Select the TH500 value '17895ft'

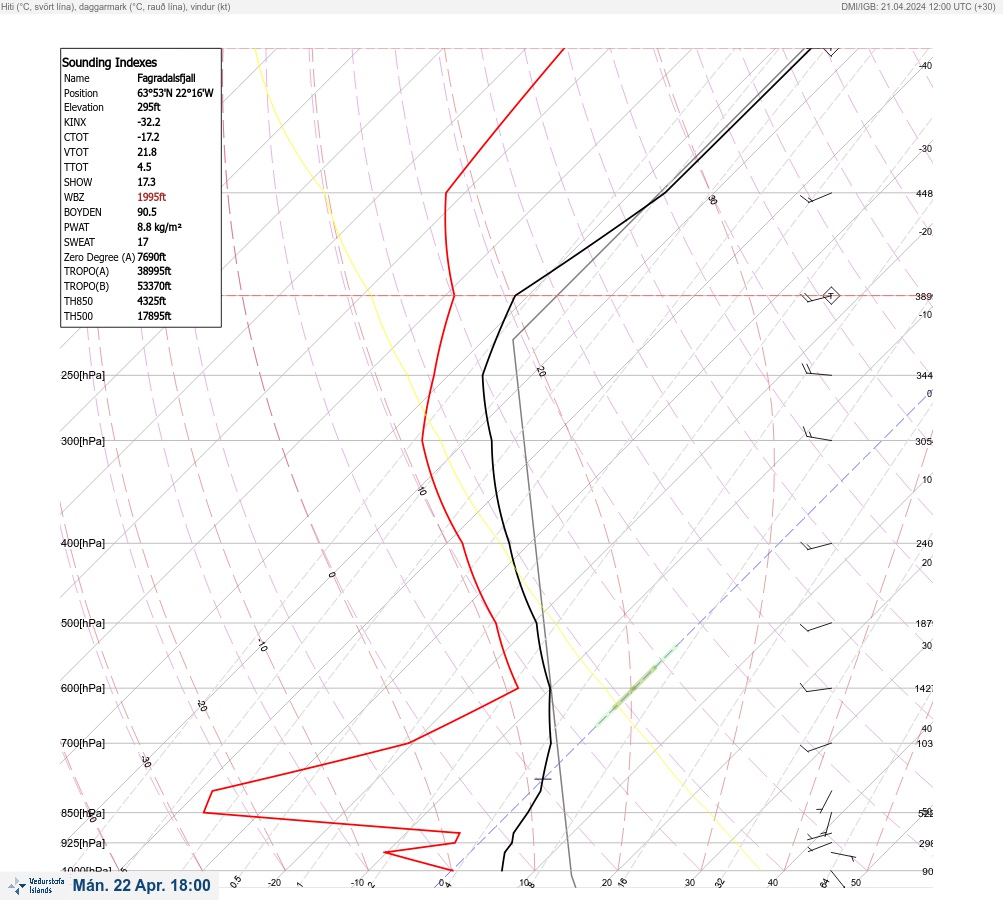click(x=154, y=317)
